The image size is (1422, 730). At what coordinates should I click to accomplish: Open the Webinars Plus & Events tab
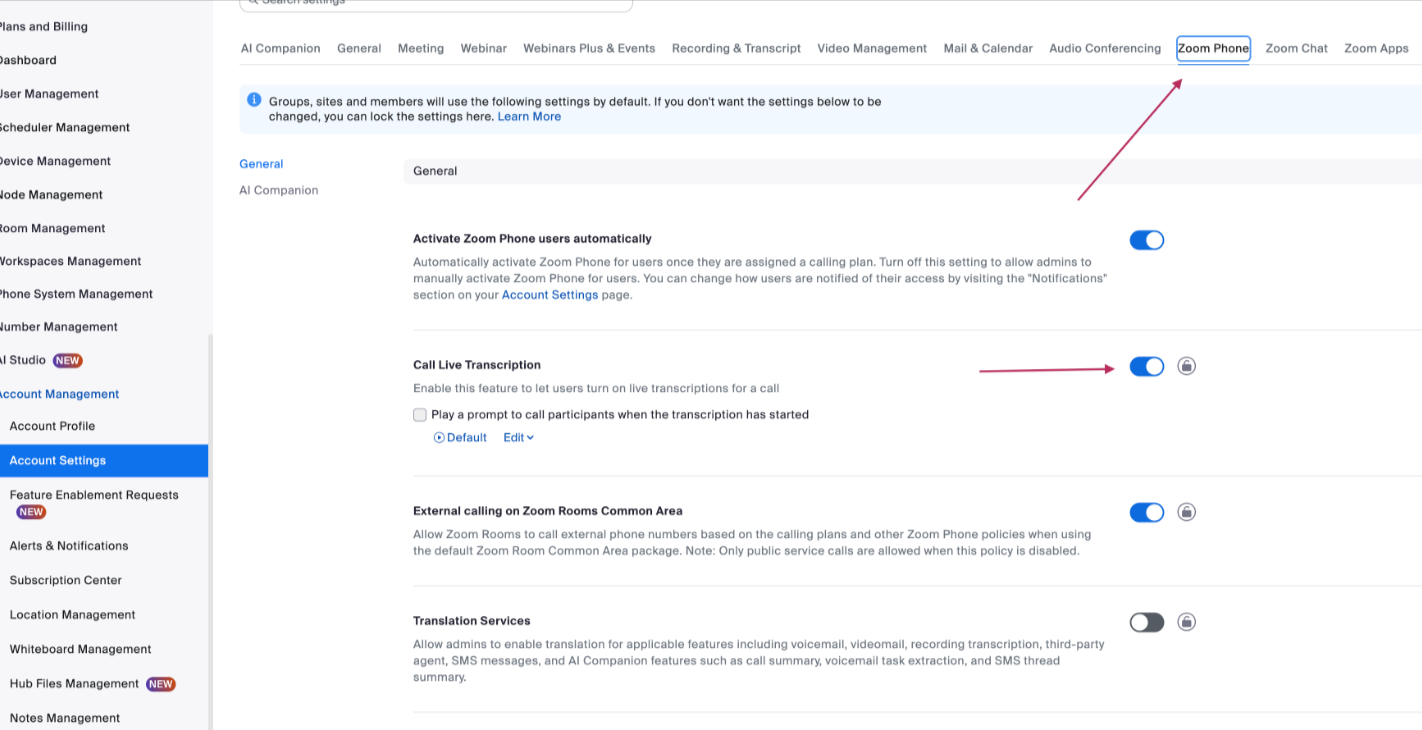[x=589, y=48]
